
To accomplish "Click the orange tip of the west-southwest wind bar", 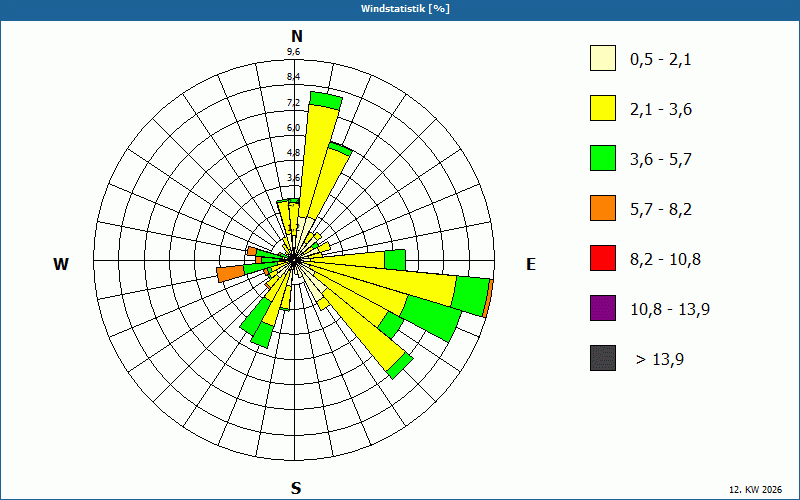I will point(231,273).
